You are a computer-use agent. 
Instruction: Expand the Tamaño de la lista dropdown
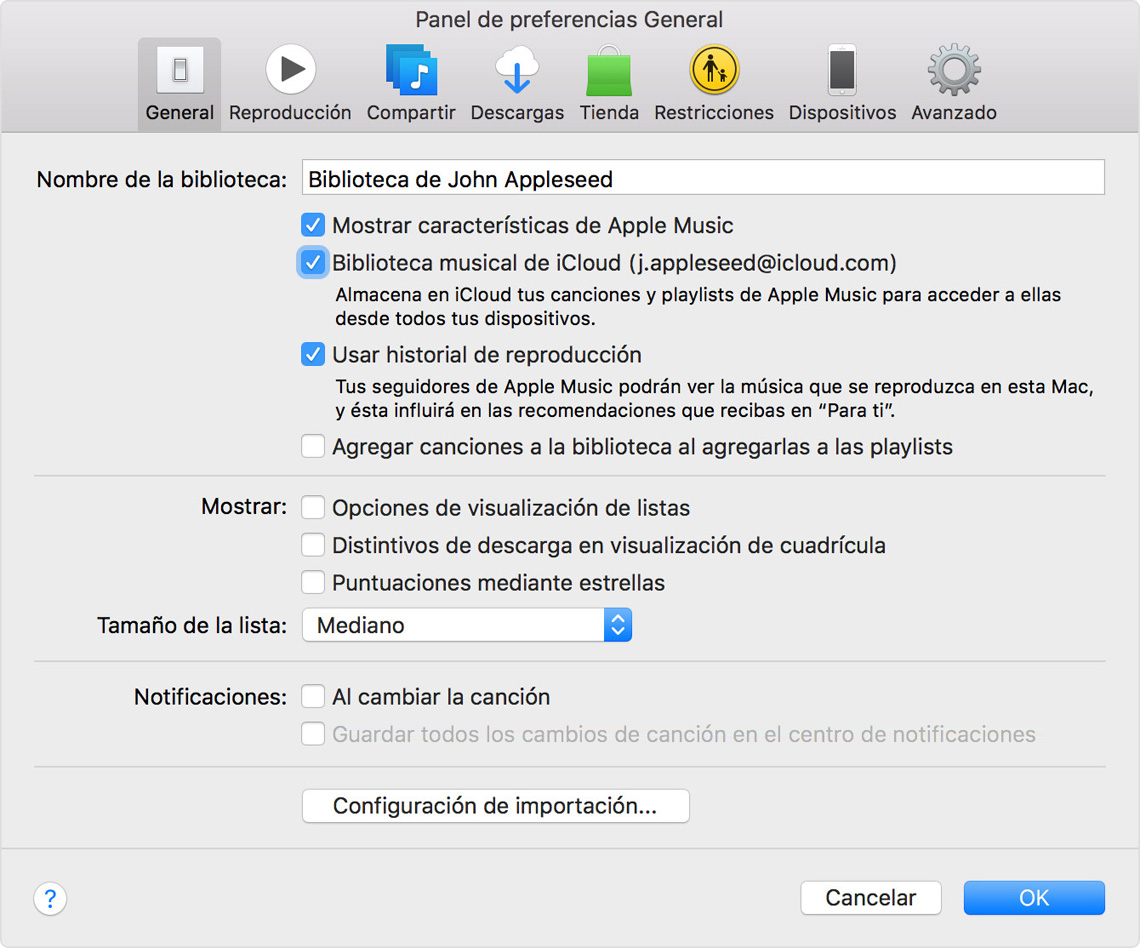(x=467, y=626)
